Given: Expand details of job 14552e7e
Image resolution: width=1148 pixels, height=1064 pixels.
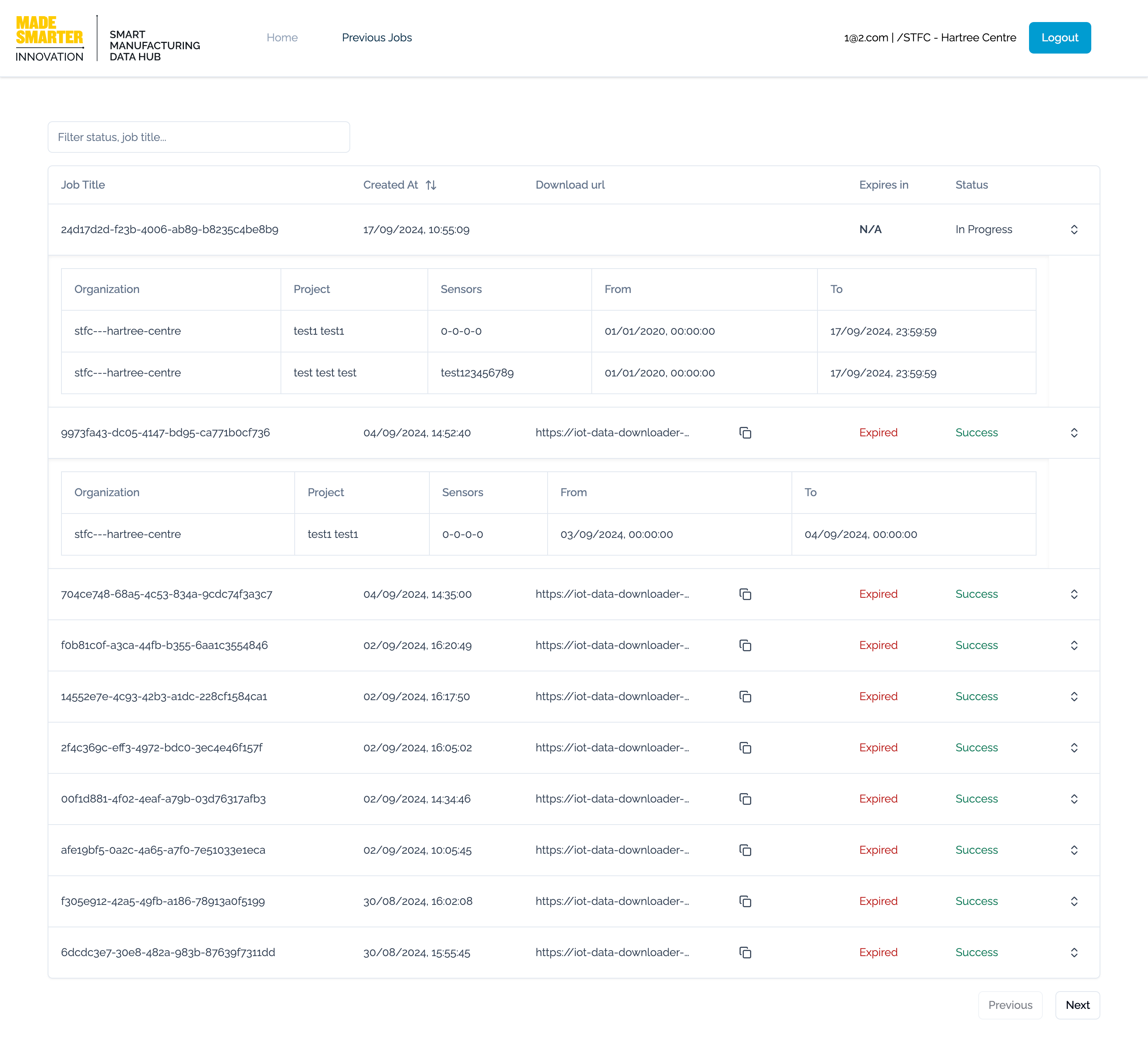Looking at the screenshot, I should pos(1074,697).
